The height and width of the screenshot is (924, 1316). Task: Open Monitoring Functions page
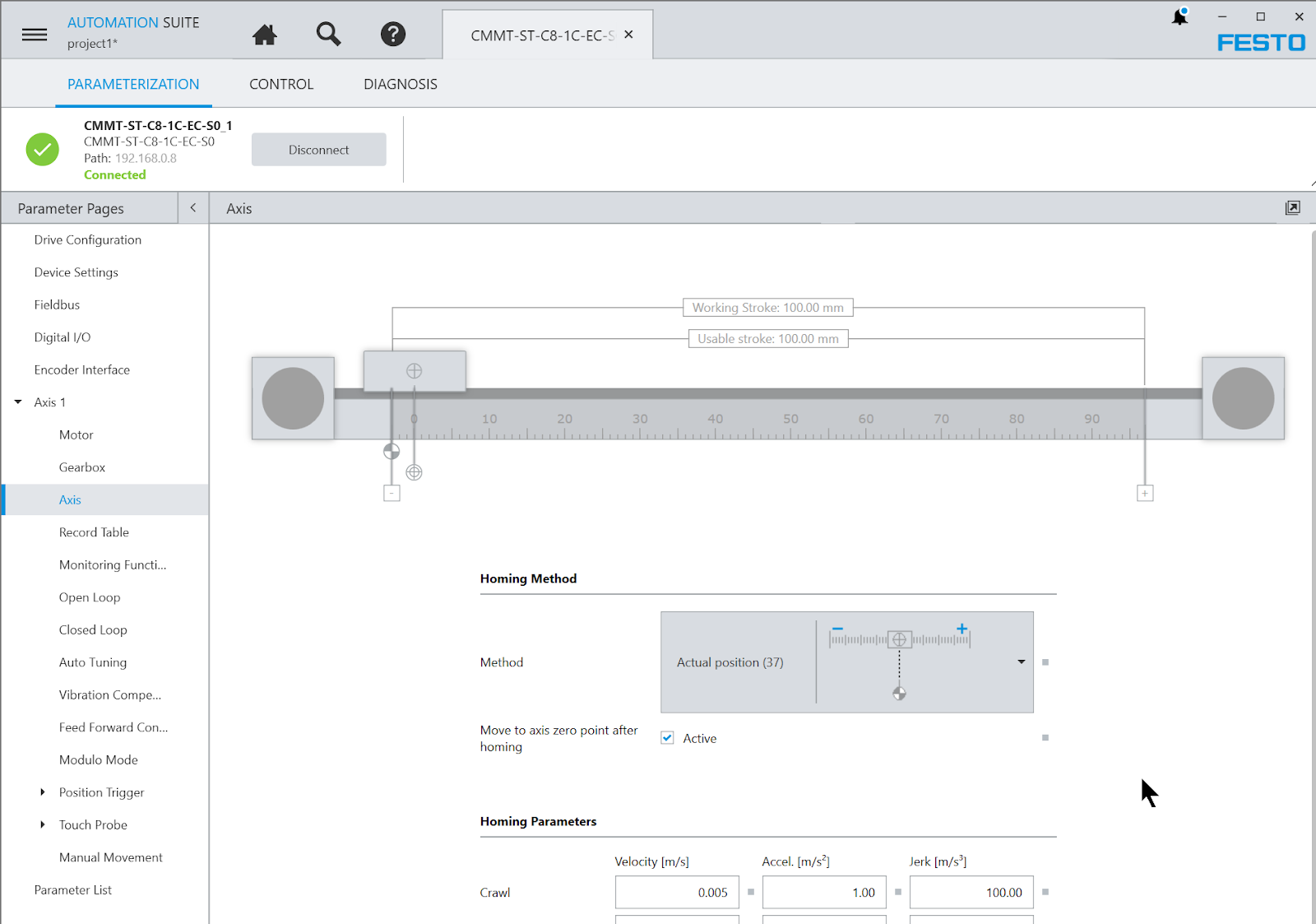click(113, 564)
